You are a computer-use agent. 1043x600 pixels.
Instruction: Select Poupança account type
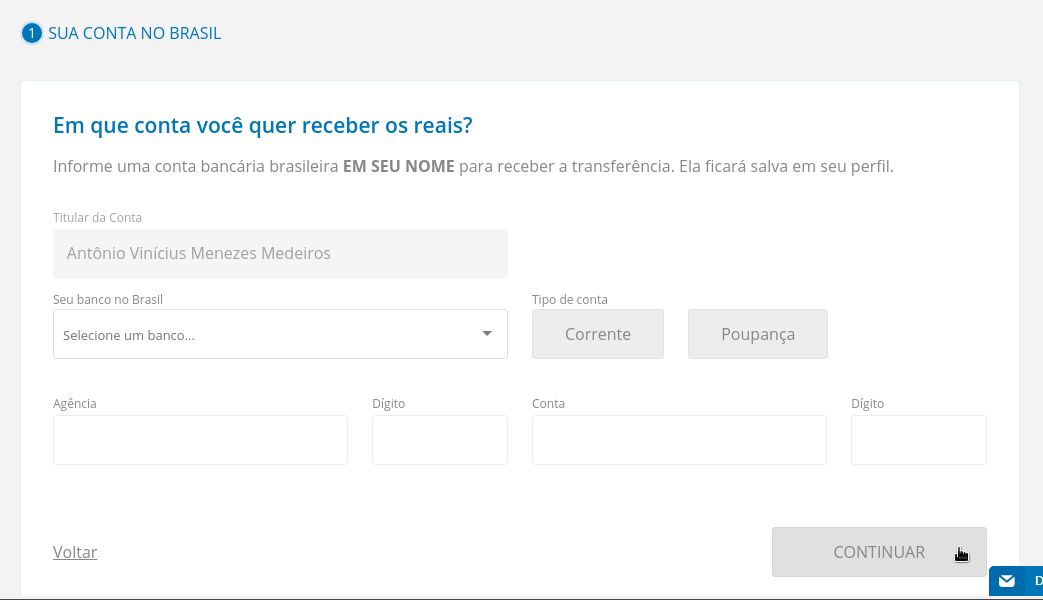click(x=758, y=334)
